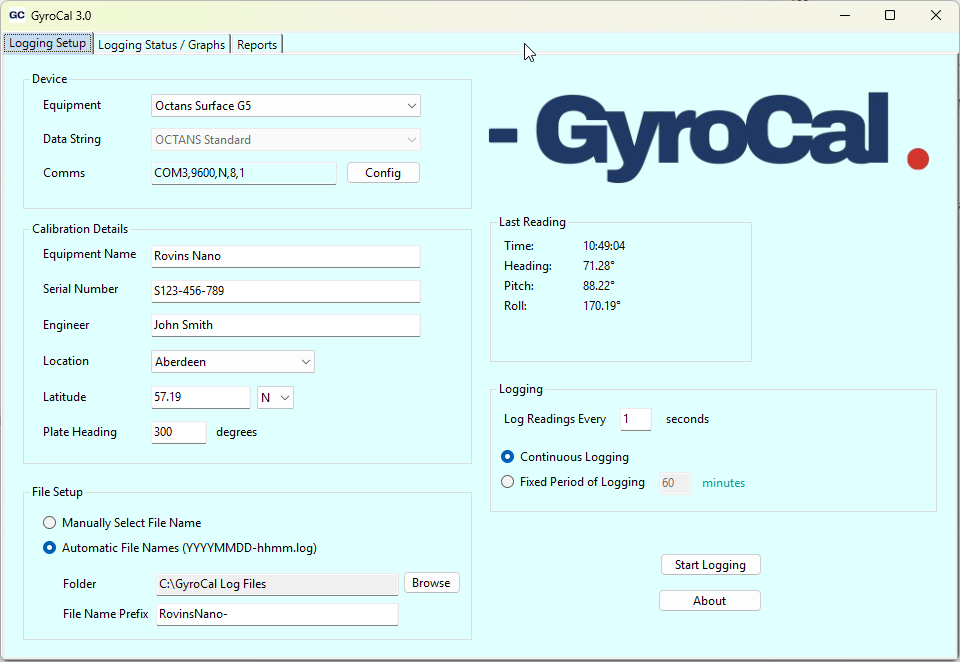This screenshot has height=662, width=960.
Task: Open the Reports tab
Action: [x=257, y=45]
